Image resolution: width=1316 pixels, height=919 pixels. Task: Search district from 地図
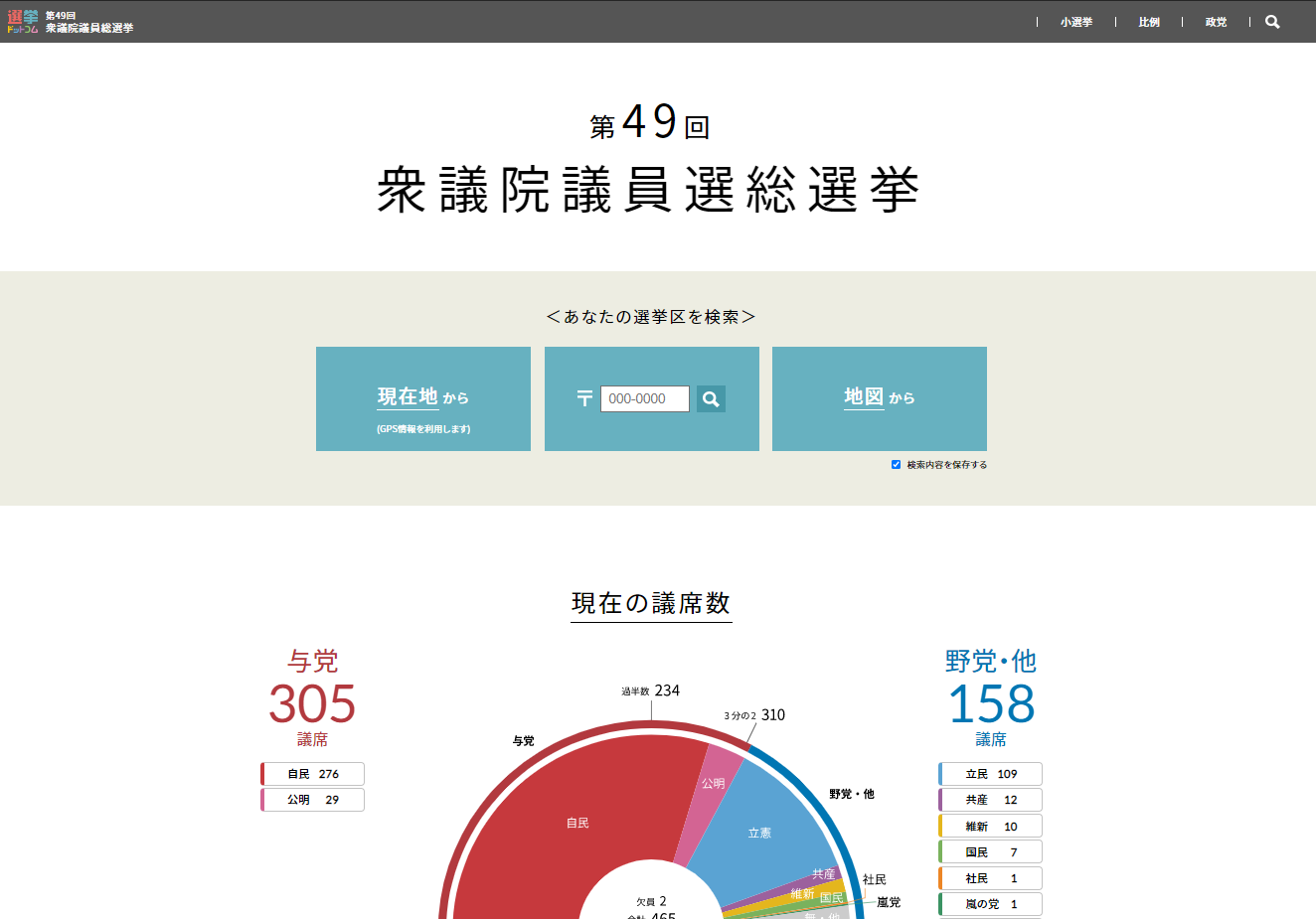[880, 398]
